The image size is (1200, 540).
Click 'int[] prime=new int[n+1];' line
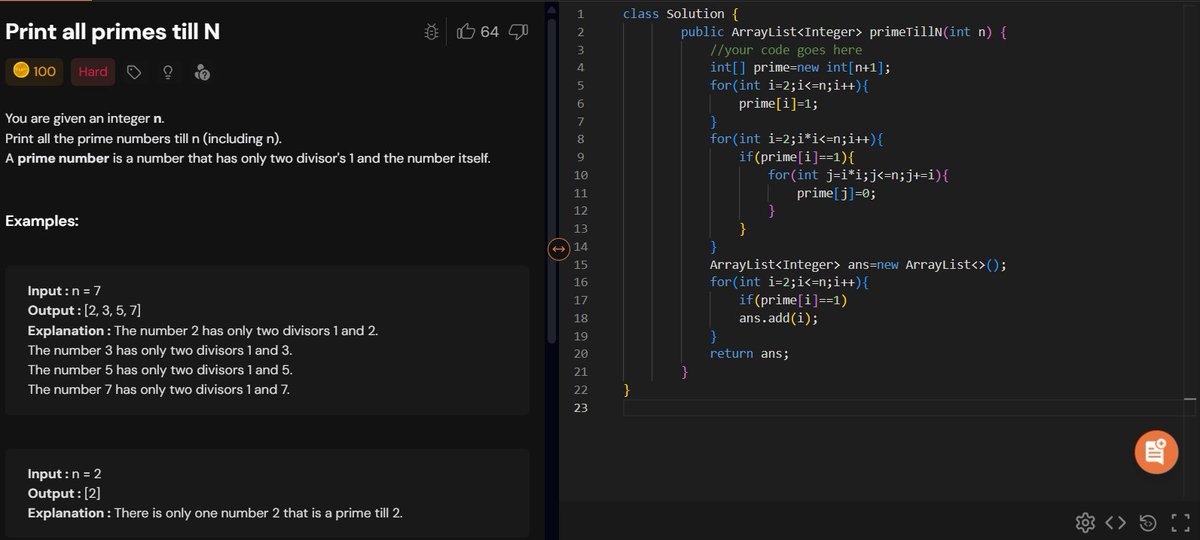pyautogui.click(x=800, y=68)
